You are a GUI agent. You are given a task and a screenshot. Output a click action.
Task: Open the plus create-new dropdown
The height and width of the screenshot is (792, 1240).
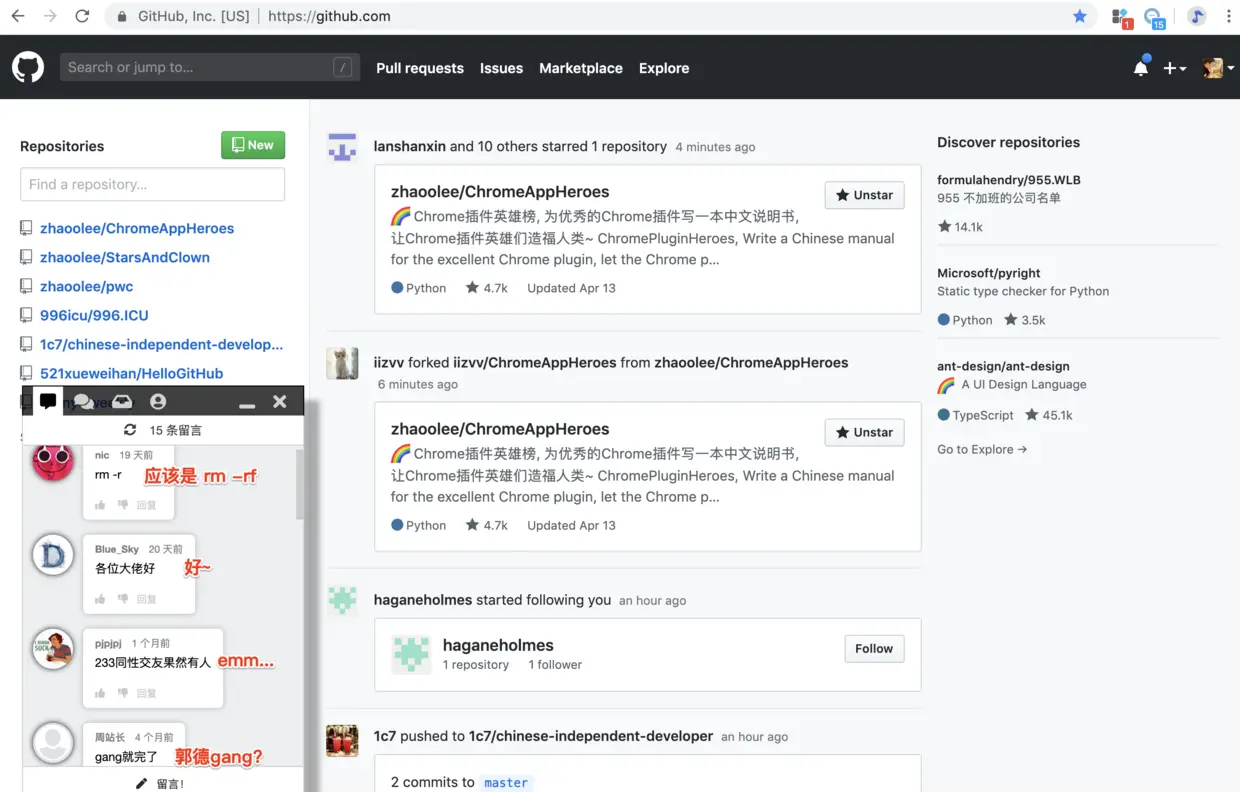click(x=1175, y=68)
